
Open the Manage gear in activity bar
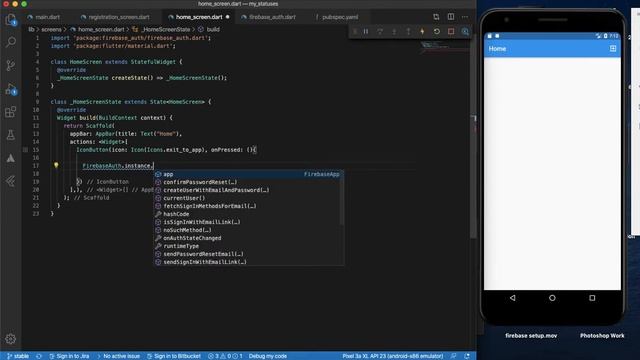(x=11, y=339)
